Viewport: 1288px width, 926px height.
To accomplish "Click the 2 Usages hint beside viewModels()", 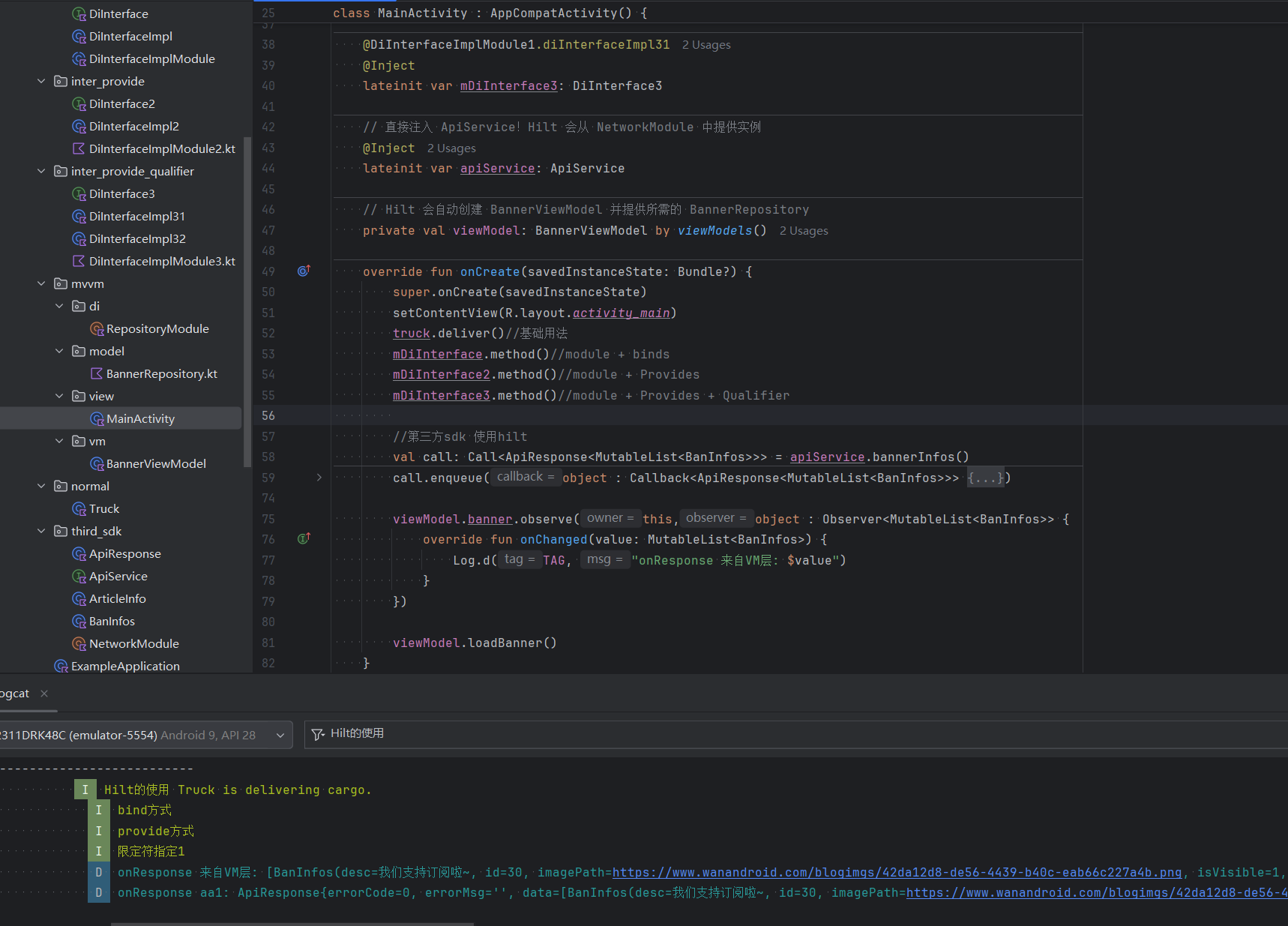I will [x=804, y=231].
